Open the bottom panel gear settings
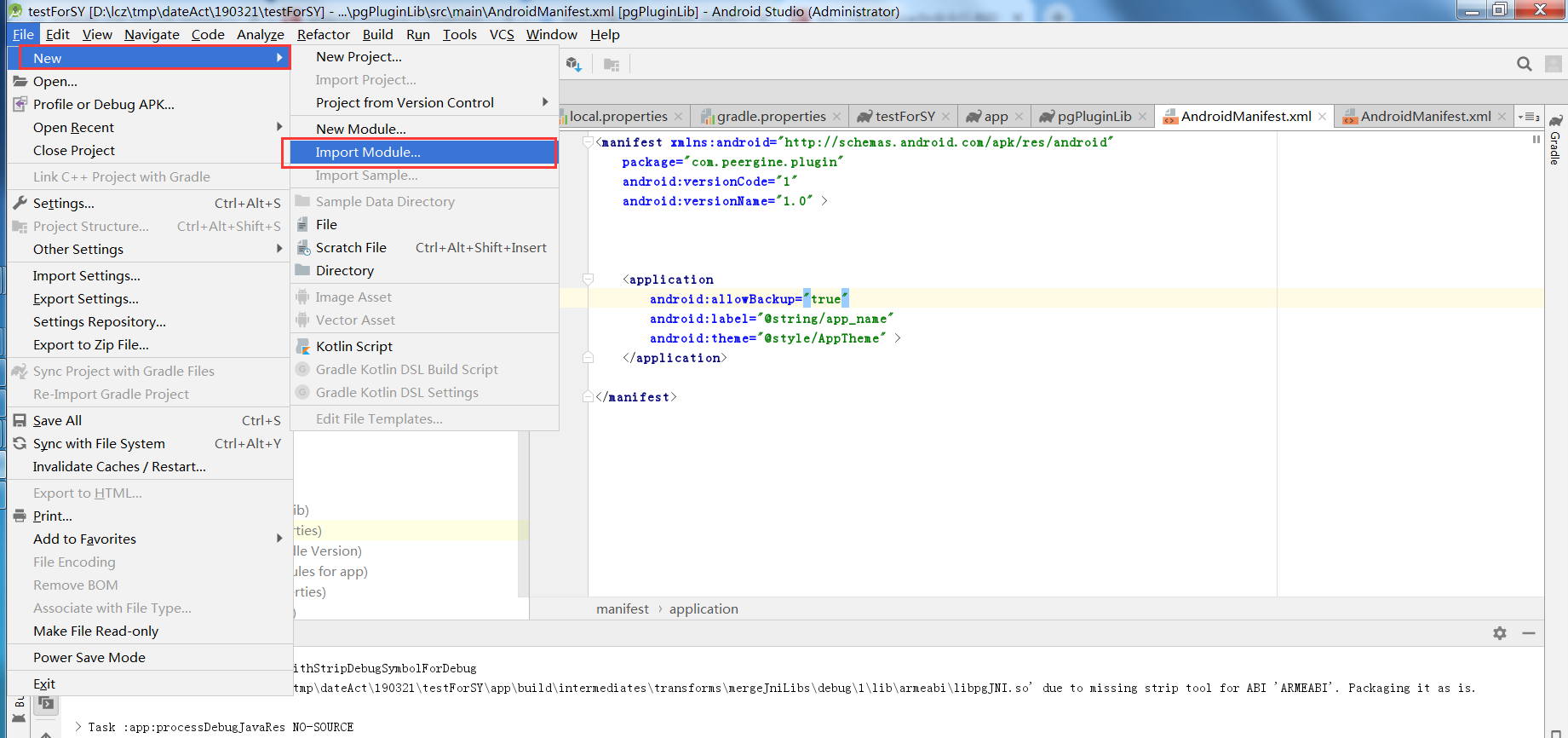1568x738 pixels. coord(1500,633)
